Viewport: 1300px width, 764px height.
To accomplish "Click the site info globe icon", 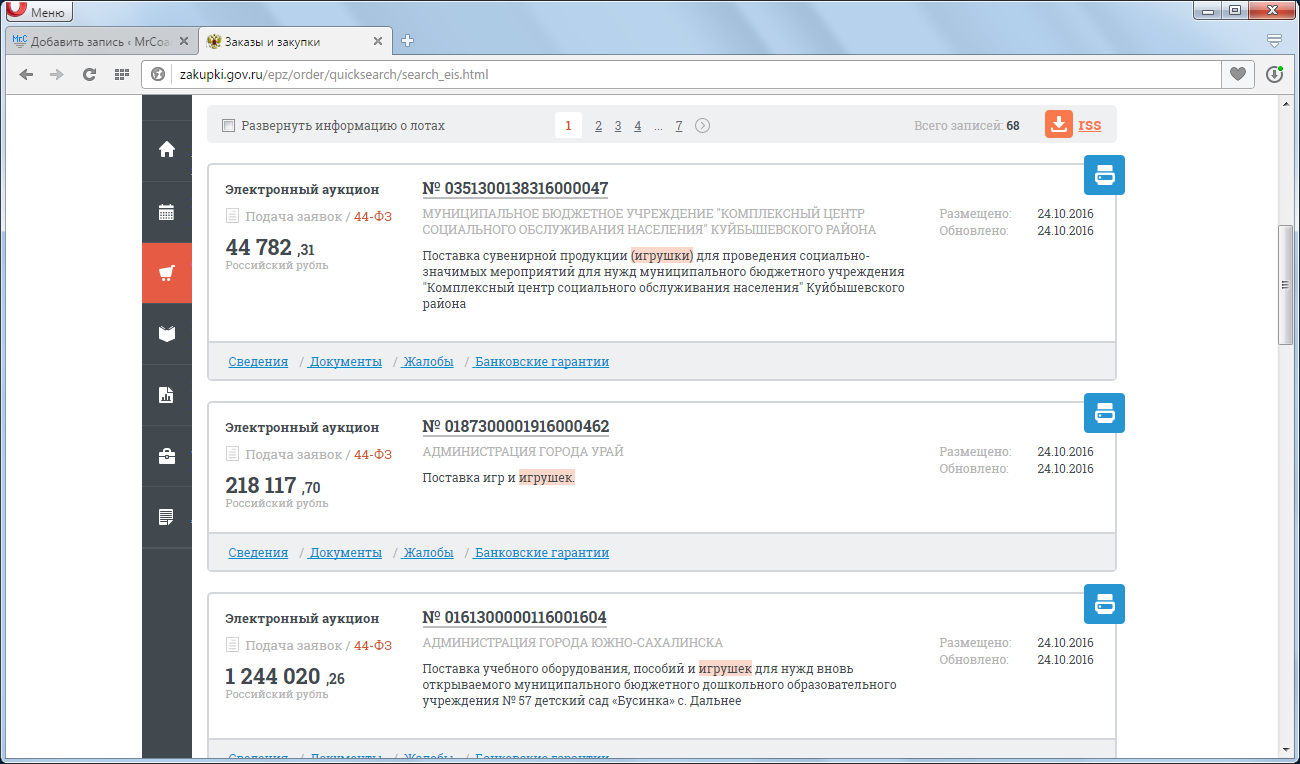I will (x=157, y=74).
